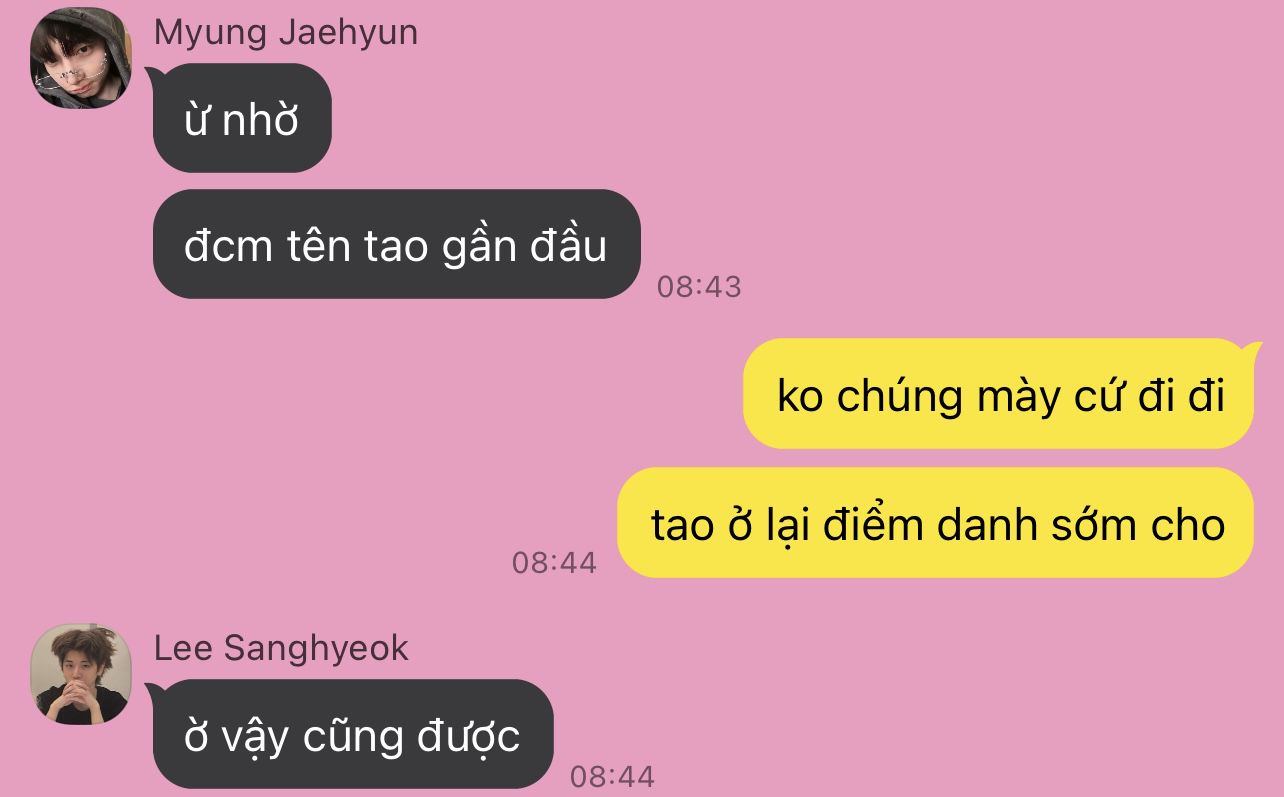This screenshot has height=797, width=1284.
Task: Select the 'ờ vậy cũng được' message bubble
Action: pyautogui.click(x=352, y=734)
